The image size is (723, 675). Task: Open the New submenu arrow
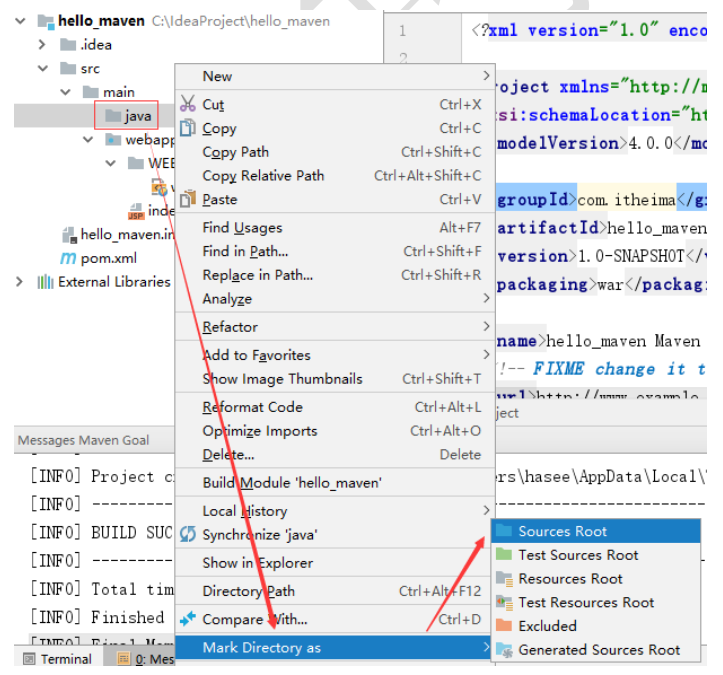486,76
